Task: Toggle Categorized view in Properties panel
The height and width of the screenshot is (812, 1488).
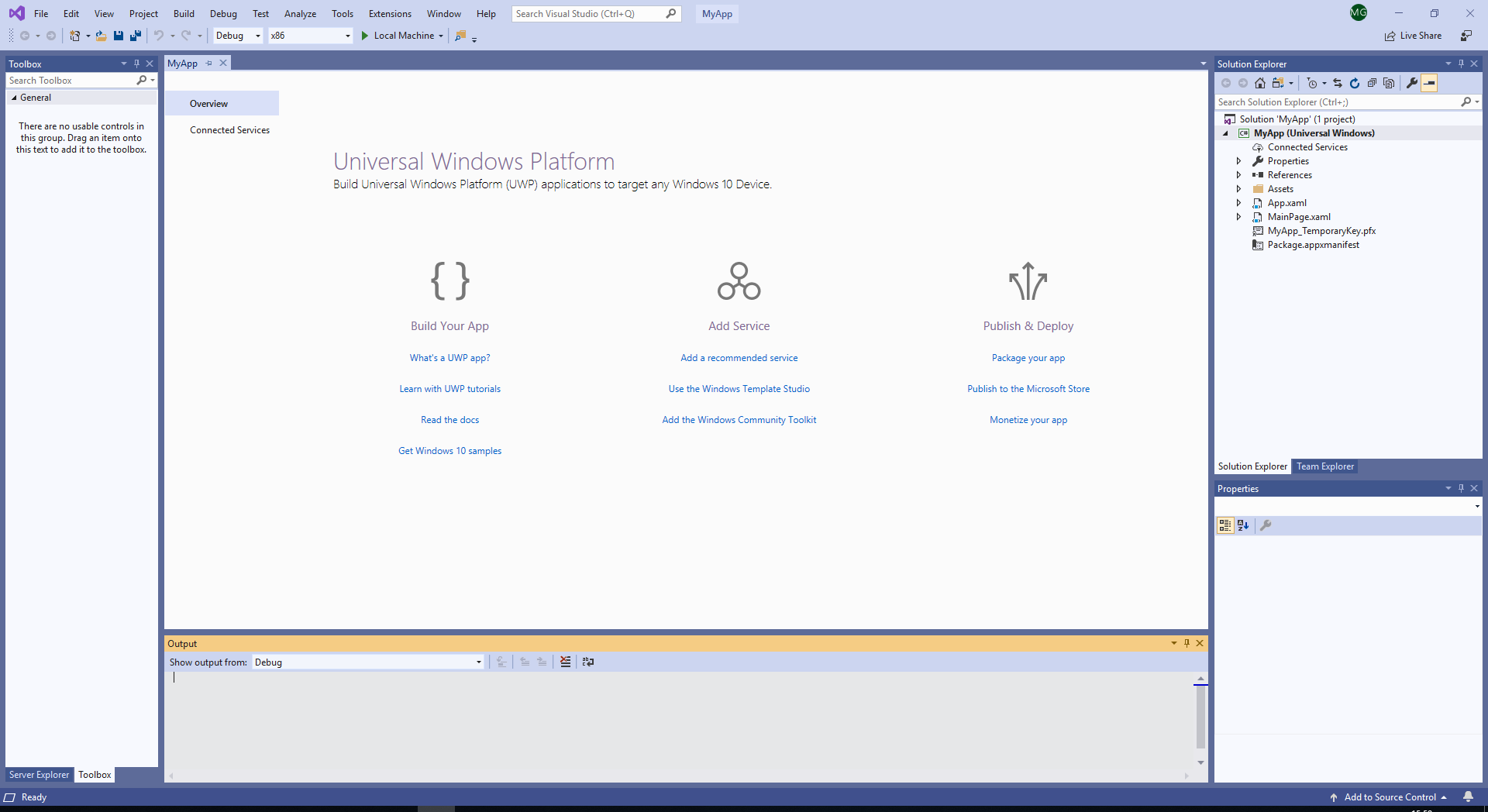Action: tap(1225, 525)
